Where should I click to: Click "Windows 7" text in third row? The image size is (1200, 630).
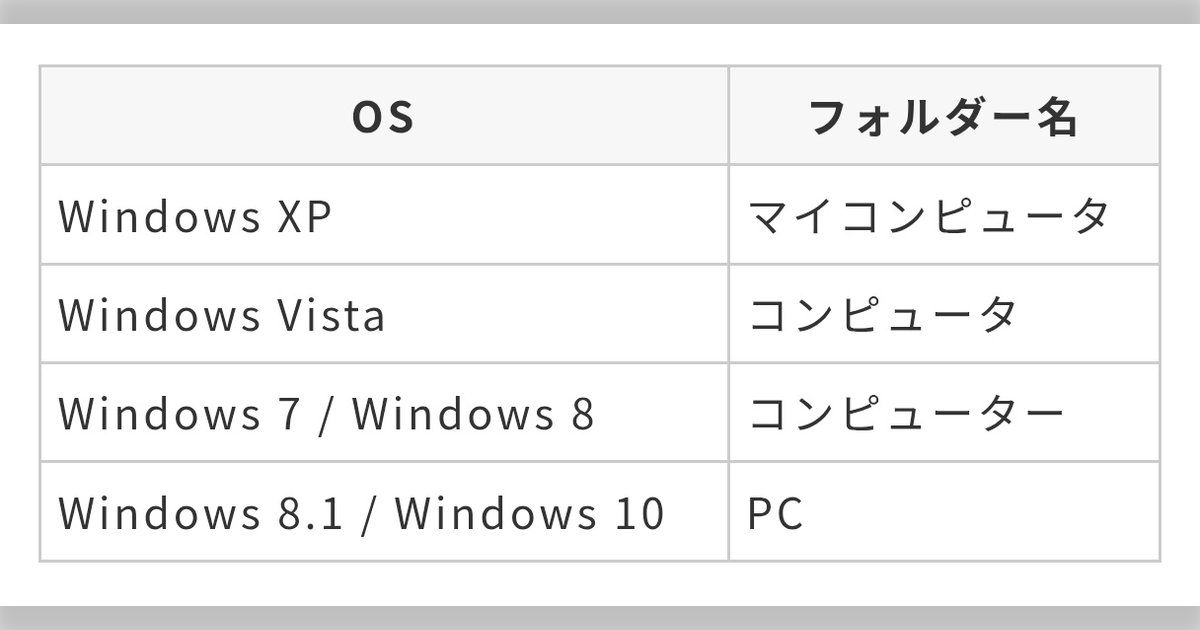[x=179, y=414]
